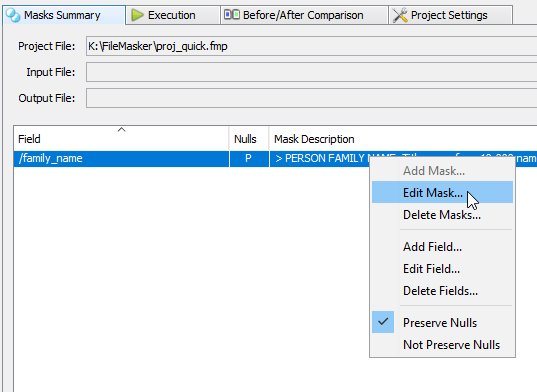This screenshot has height=392, width=537.
Task: Click the Input File field
Action: point(311,72)
